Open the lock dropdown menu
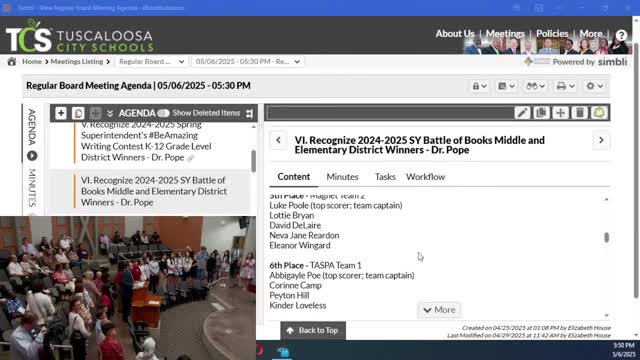The width and height of the screenshot is (640, 360). click(480, 86)
